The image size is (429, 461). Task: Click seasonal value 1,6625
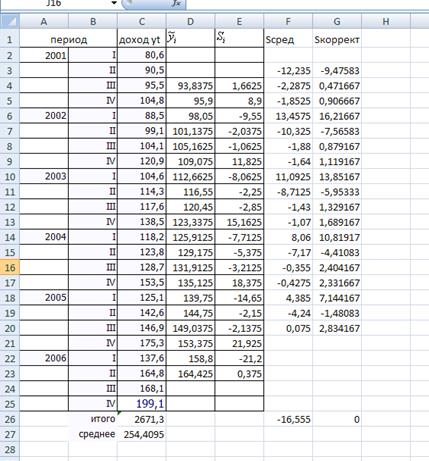(x=239, y=86)
